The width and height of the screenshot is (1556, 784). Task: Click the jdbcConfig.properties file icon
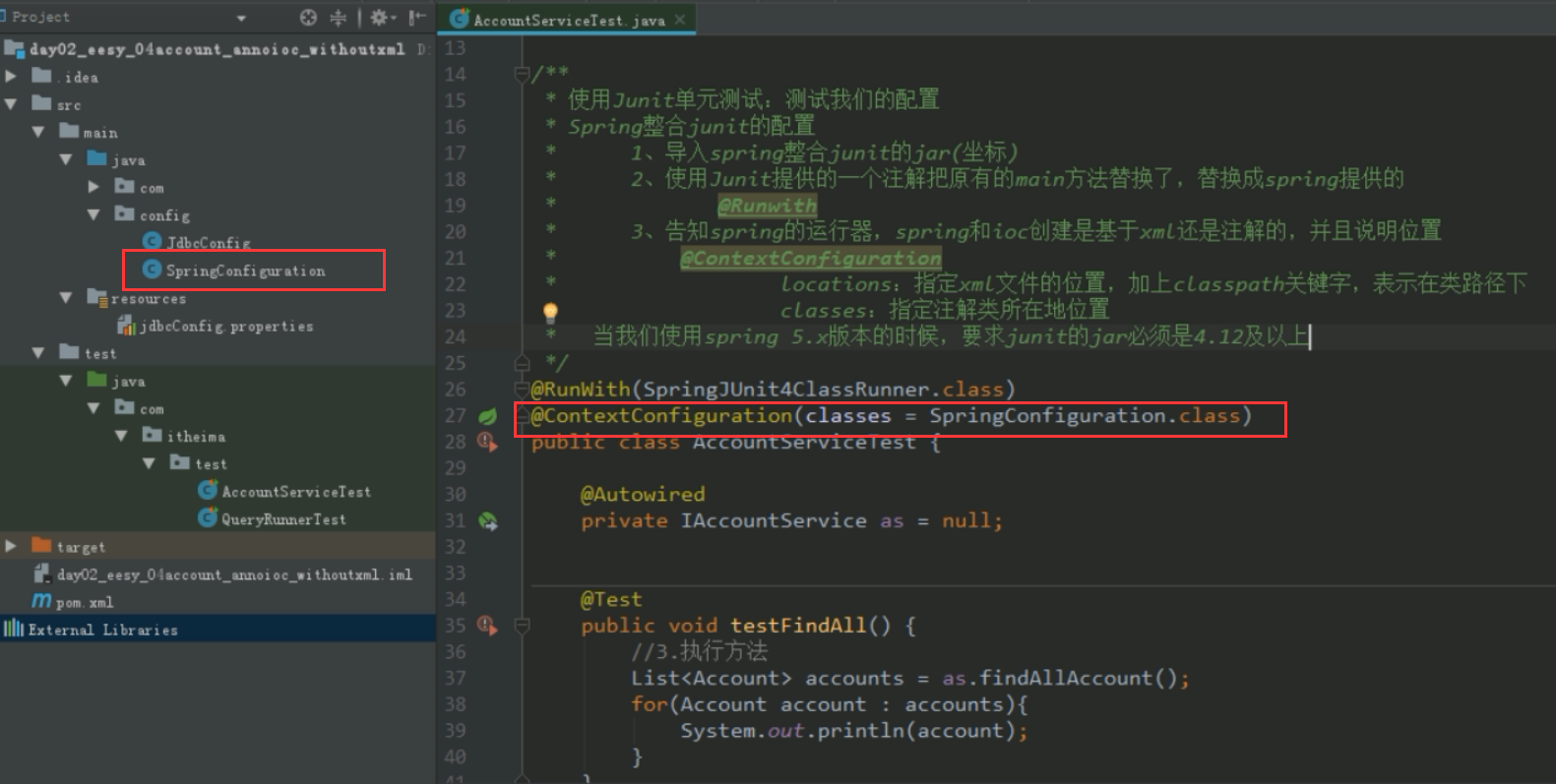pyautogui.click(x=126, y=326)
